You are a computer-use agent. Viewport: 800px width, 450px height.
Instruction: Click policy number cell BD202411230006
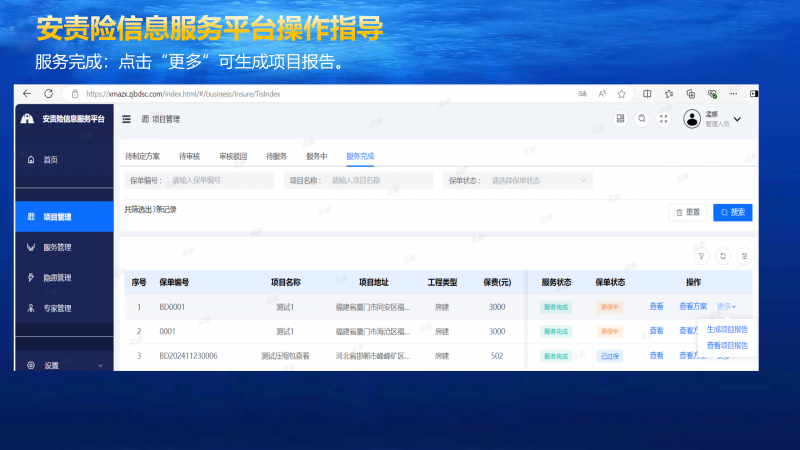tap(188, 356)
